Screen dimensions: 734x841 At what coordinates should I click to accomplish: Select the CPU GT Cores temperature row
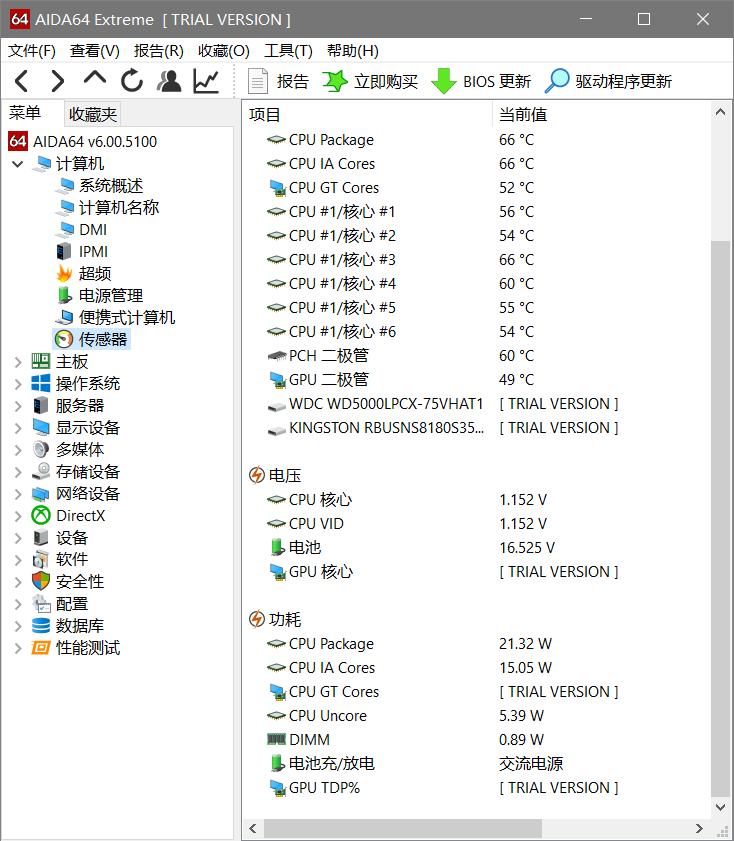coord(477,188)
